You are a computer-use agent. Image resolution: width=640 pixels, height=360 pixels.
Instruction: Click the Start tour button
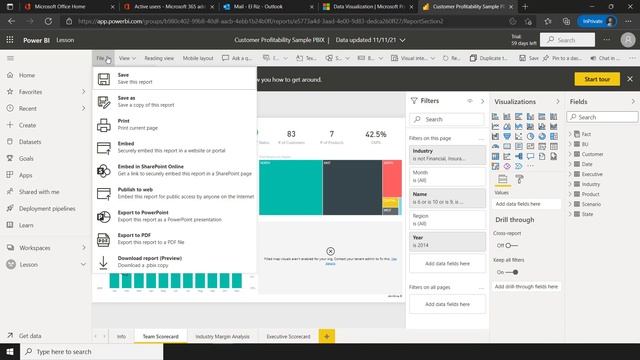597,79
